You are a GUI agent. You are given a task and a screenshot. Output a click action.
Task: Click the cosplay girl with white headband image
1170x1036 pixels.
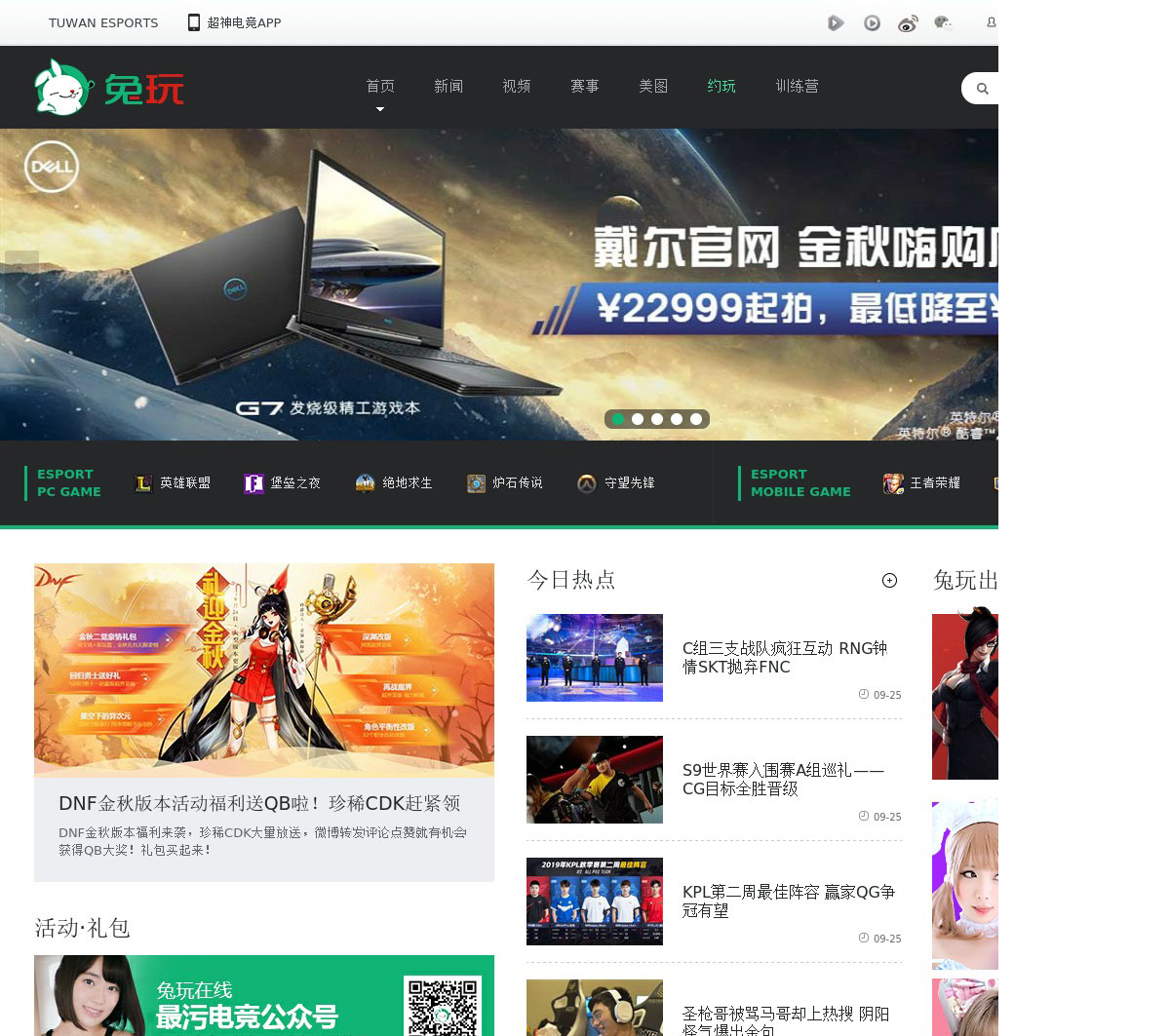965,886
